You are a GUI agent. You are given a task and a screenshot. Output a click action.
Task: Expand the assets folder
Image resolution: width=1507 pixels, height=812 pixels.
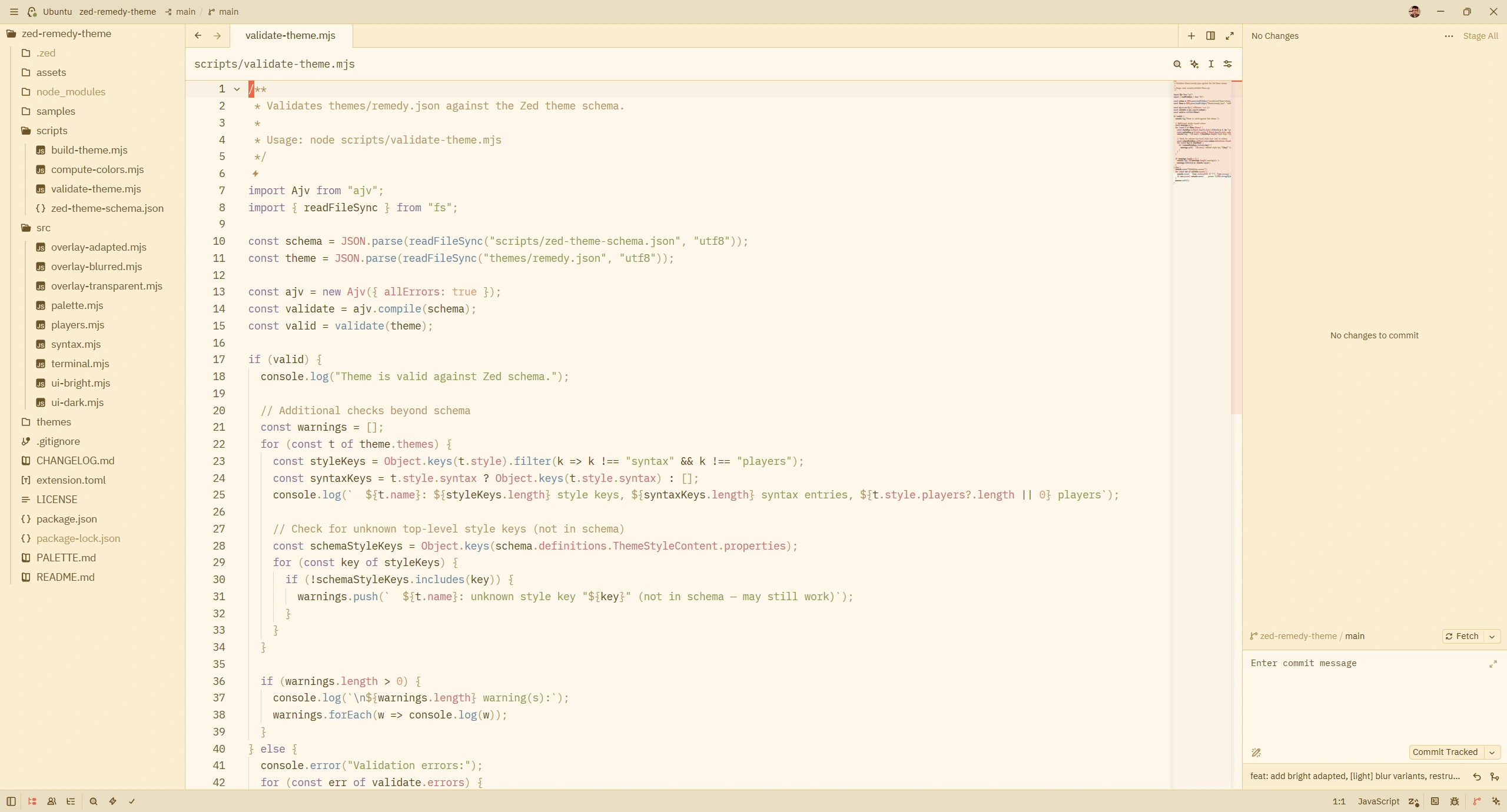tap(92, 72)
